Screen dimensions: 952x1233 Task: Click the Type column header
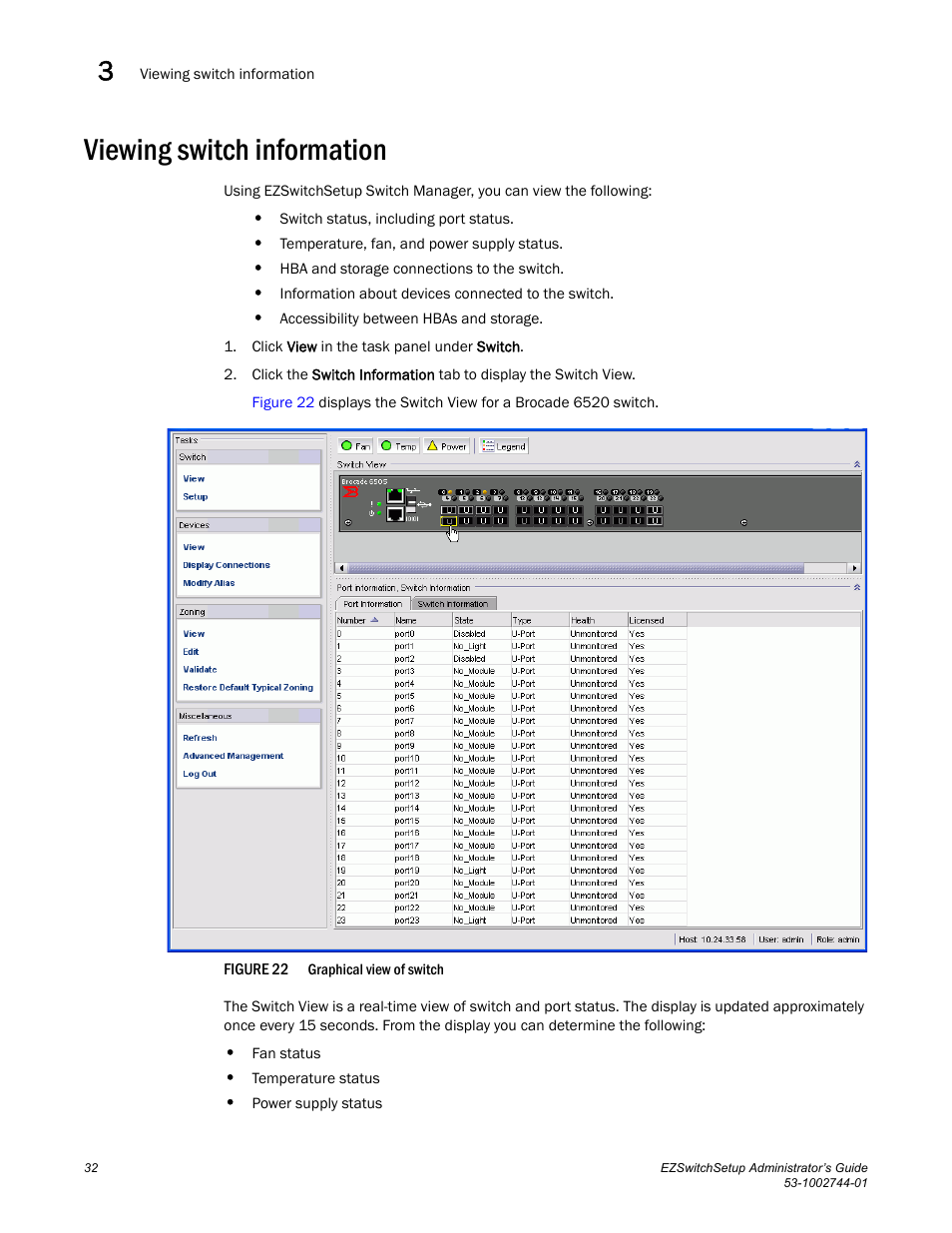click(540, 620)
